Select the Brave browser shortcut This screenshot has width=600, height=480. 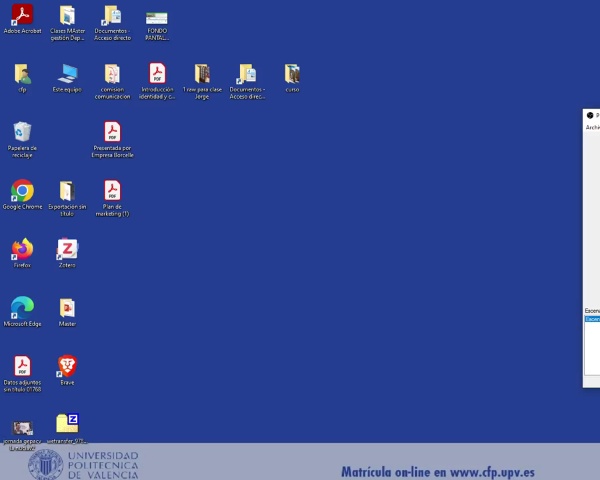coord(67,366)
